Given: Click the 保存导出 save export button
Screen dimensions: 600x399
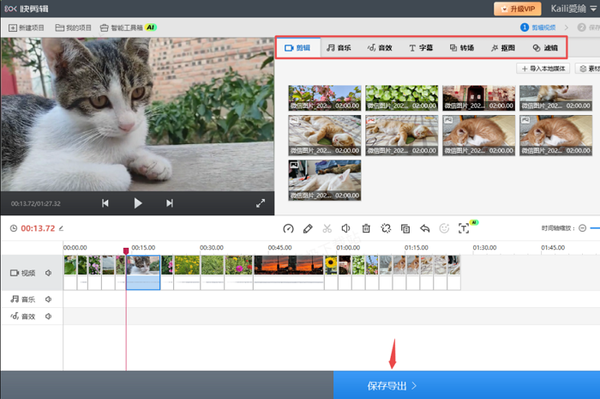Looking at the screenshot, I should (466, 385).
